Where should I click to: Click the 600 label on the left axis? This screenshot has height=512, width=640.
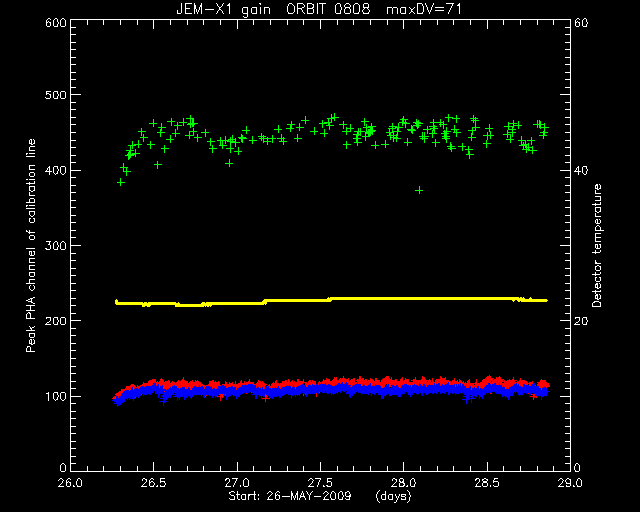click(x=56, y=23)
